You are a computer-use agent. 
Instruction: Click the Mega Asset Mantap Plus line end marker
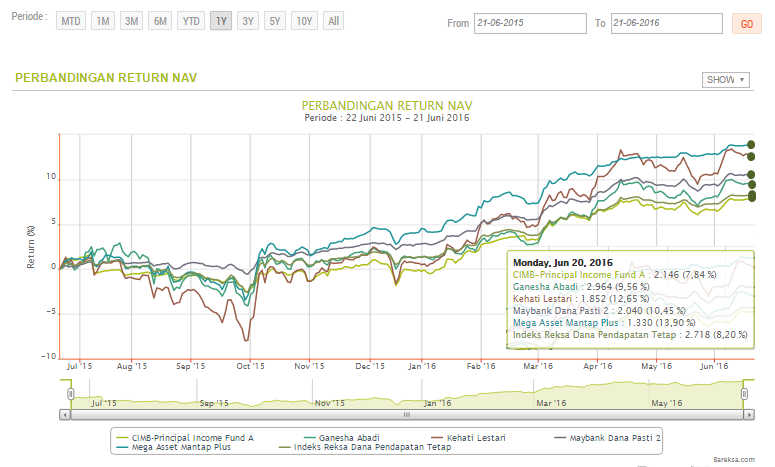[x=751, y=146]
